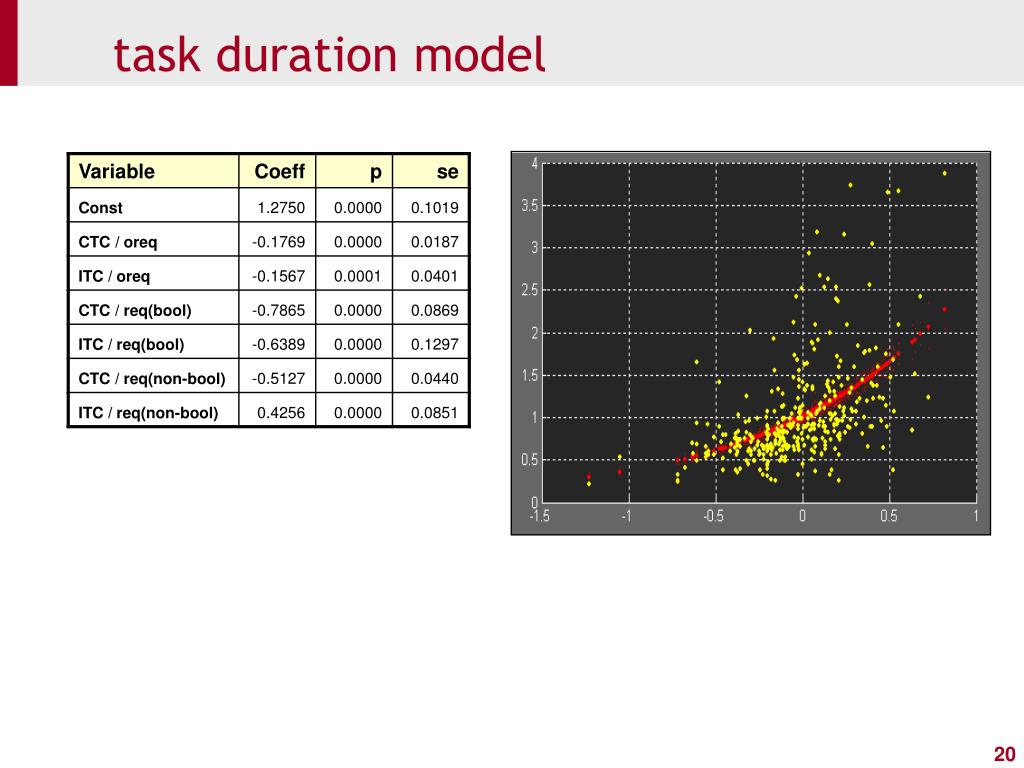
Task: Click the standard error 0.0187
Action: [434, 242]
